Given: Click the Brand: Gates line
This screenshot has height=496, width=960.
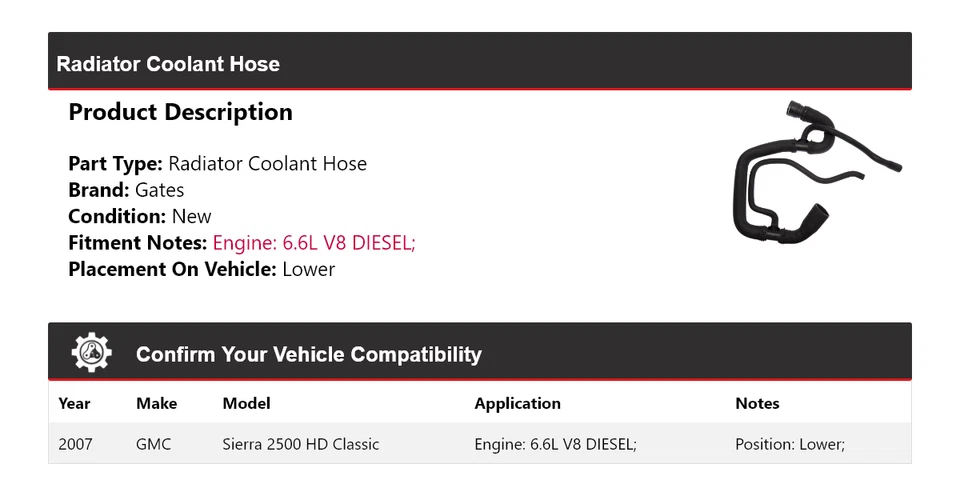Looking at the screenshot, I should point(126,190).
